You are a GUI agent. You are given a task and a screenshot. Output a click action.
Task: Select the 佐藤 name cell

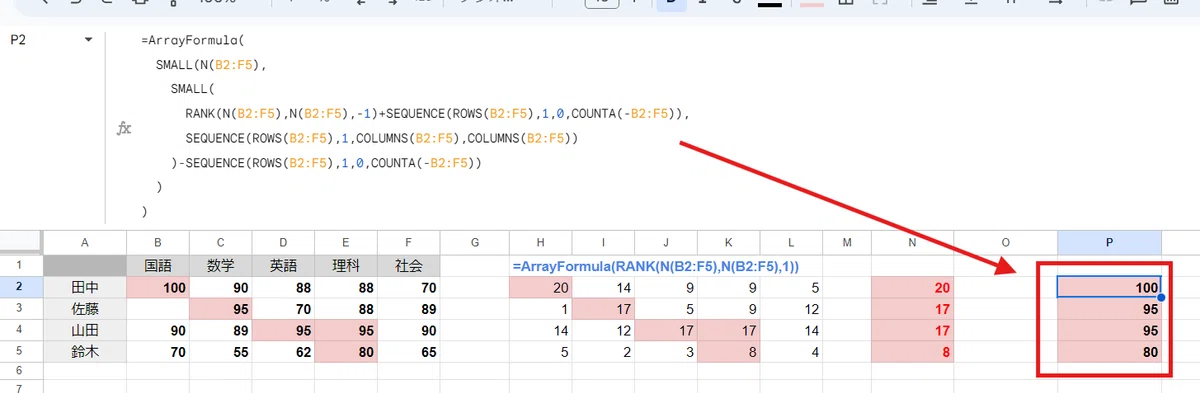(x=85, y=309)
